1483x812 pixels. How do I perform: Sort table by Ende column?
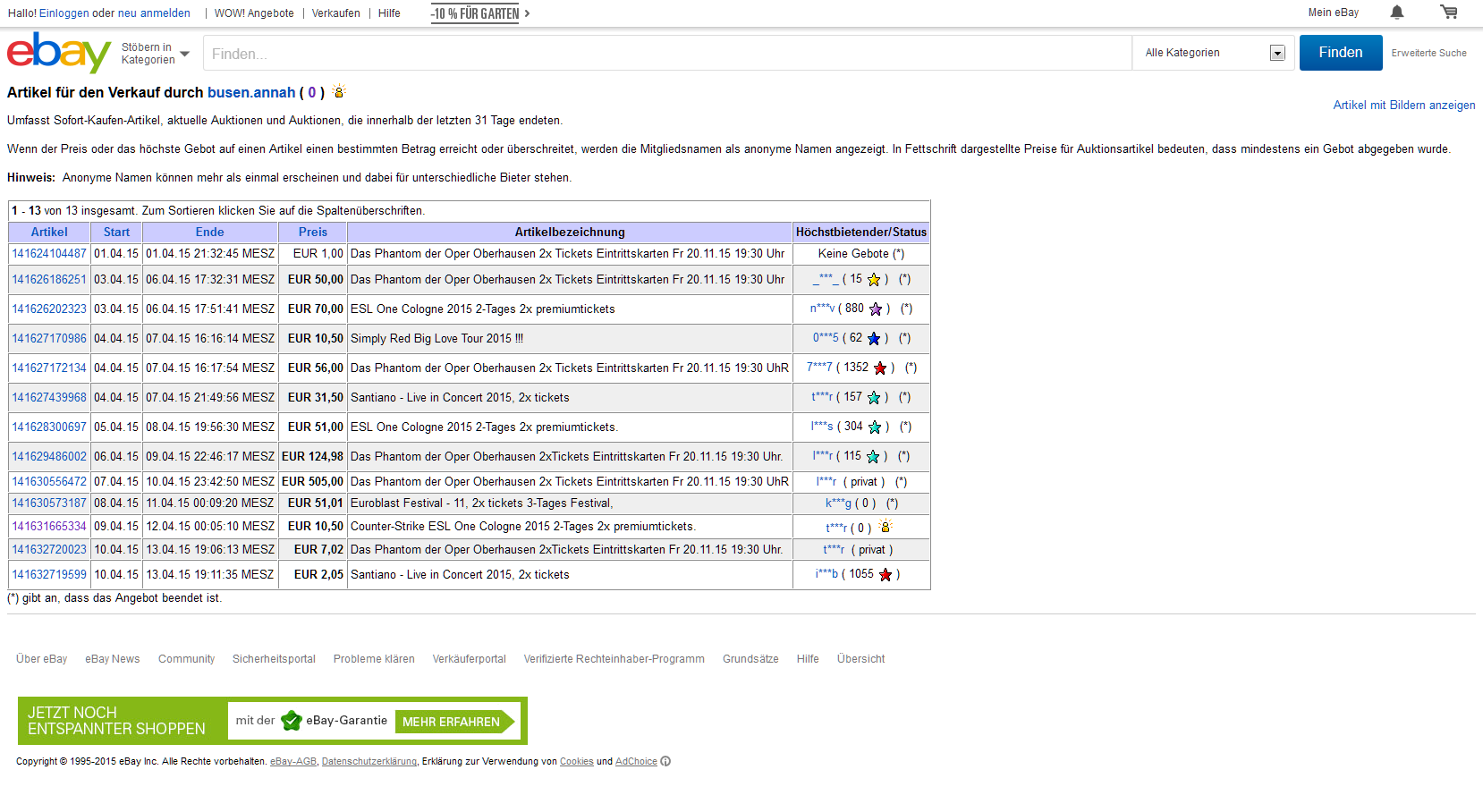click(210, 233)
